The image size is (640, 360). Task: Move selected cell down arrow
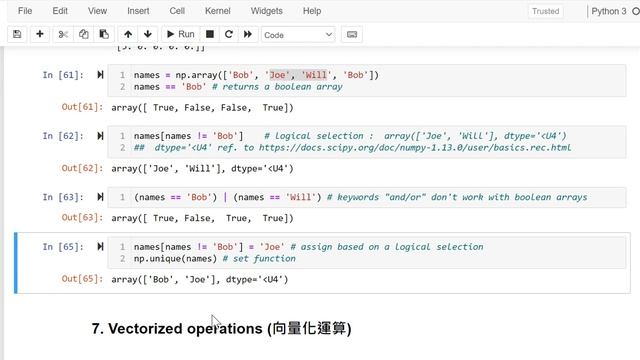click(148, 34)
